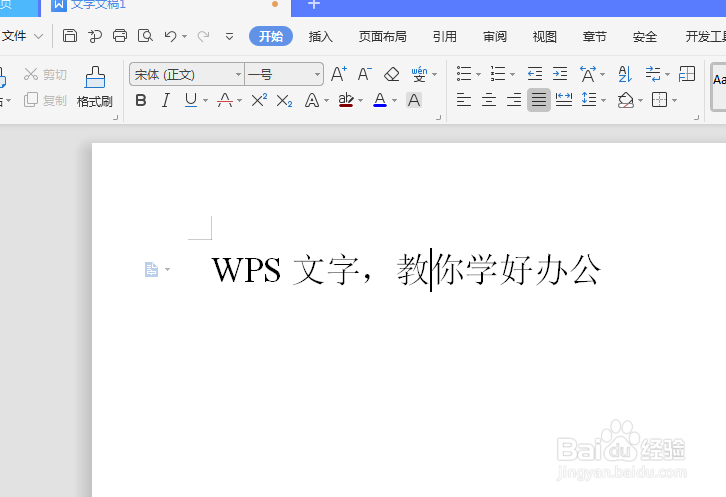Click distributed alignment icon
This screenshot has width=726, height=497.
tap(563, 100)
